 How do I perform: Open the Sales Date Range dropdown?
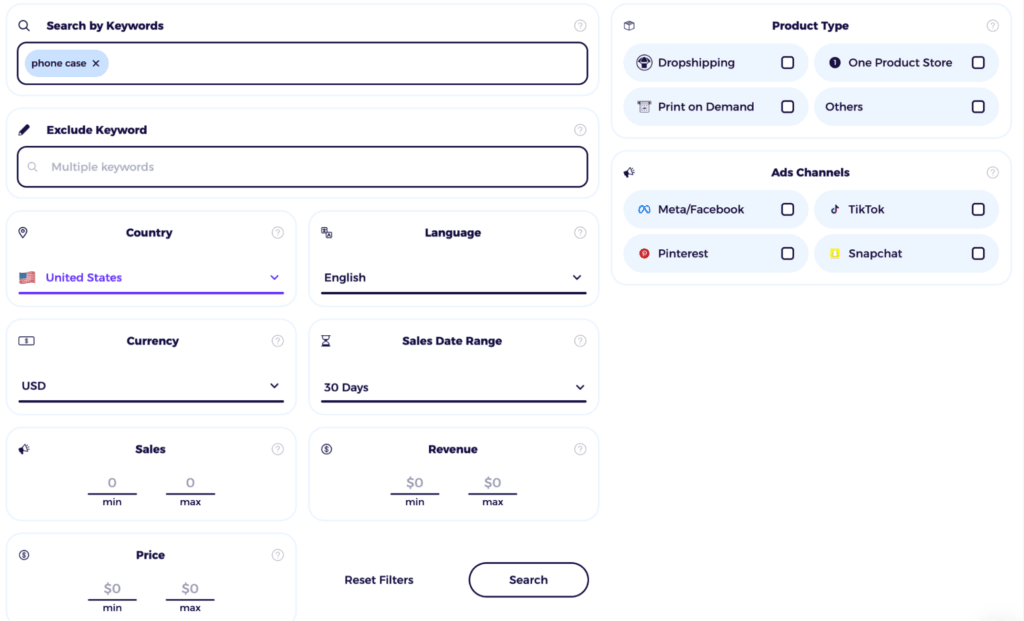click(x=578, y=386)
